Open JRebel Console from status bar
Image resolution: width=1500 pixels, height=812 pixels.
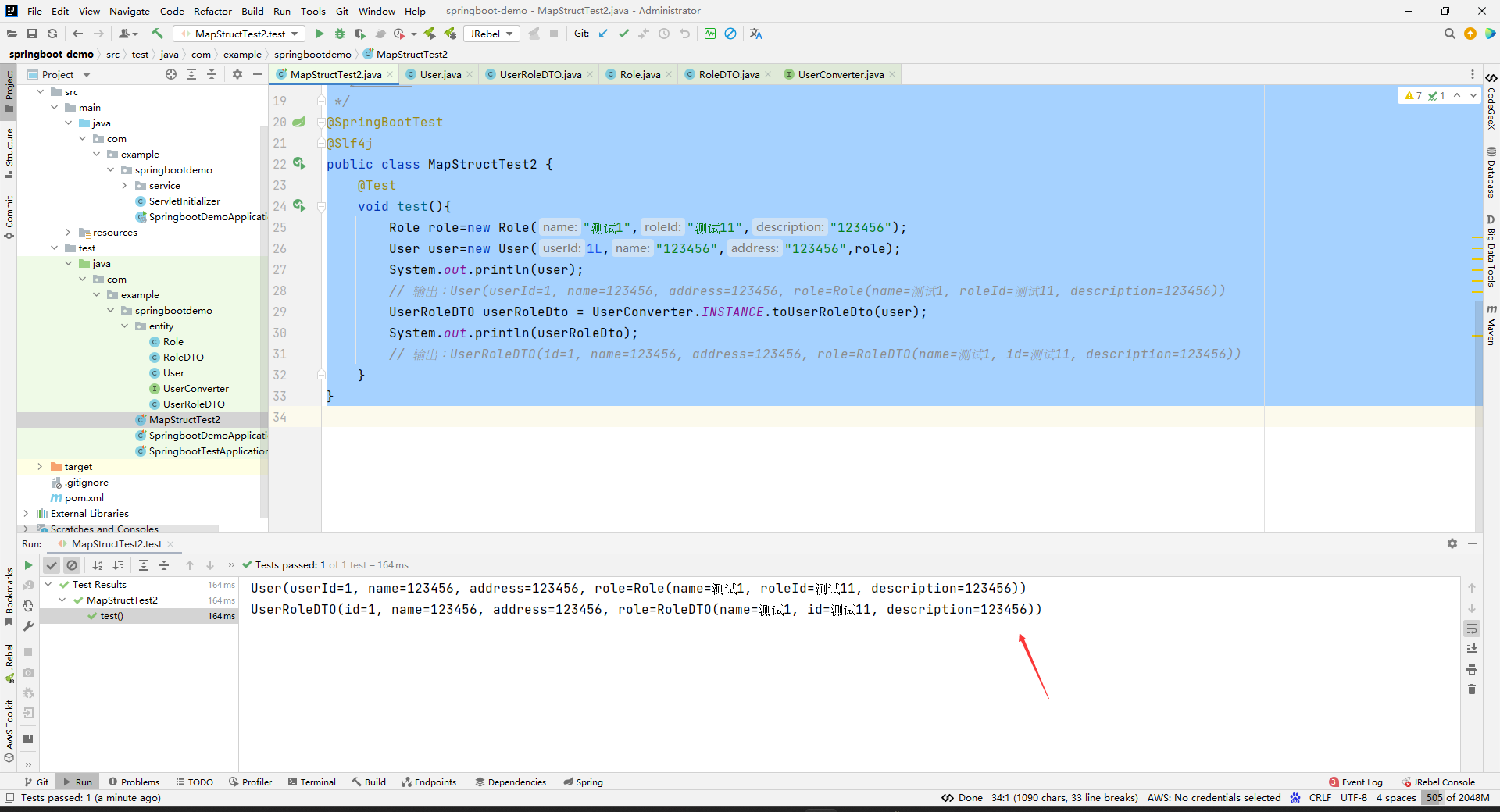pos(1443,782)
